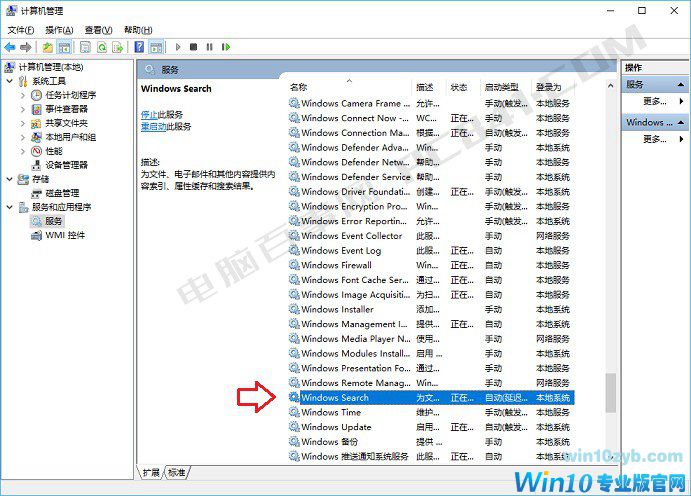Select the Windows Firewall service row
691x496 pixels.
[431, 265]
